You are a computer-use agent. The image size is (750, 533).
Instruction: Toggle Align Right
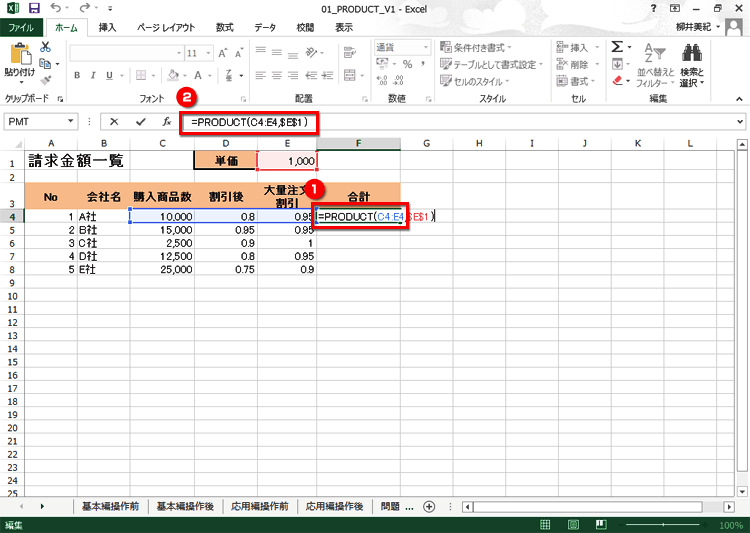[x=293, y=75]
